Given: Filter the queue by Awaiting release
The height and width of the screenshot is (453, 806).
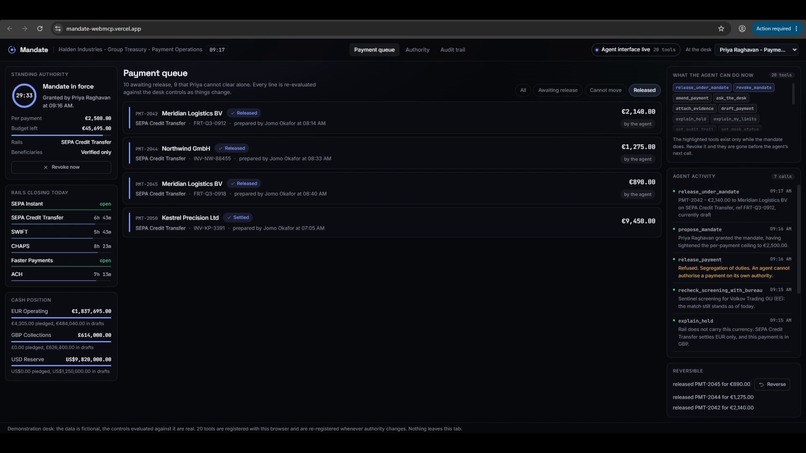Looking at the screenshot, I should 558,90.
